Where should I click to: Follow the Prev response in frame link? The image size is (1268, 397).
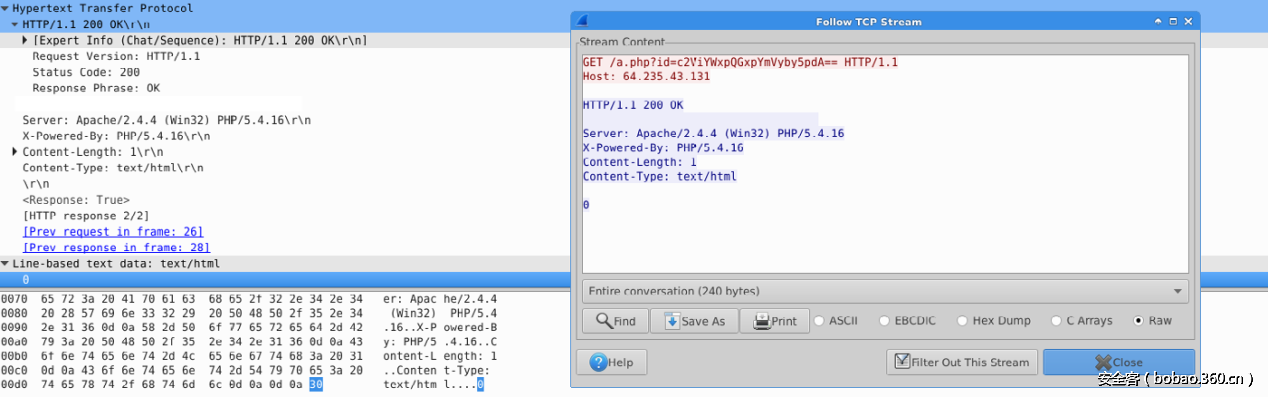click(x=116, y=247)
